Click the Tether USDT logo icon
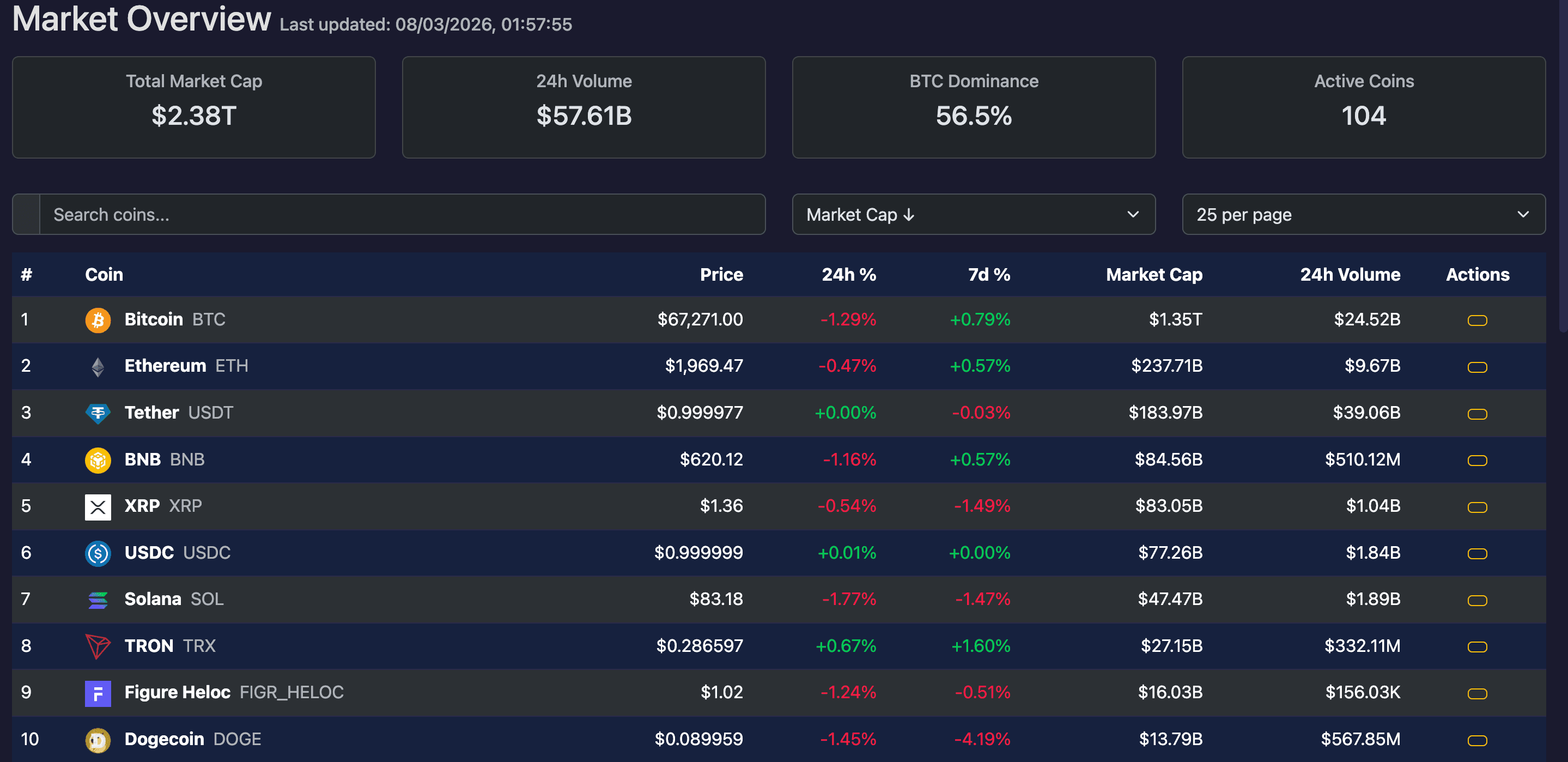Image resolution: width=1568 pixels, height=762 pixels. coord(98,413)
